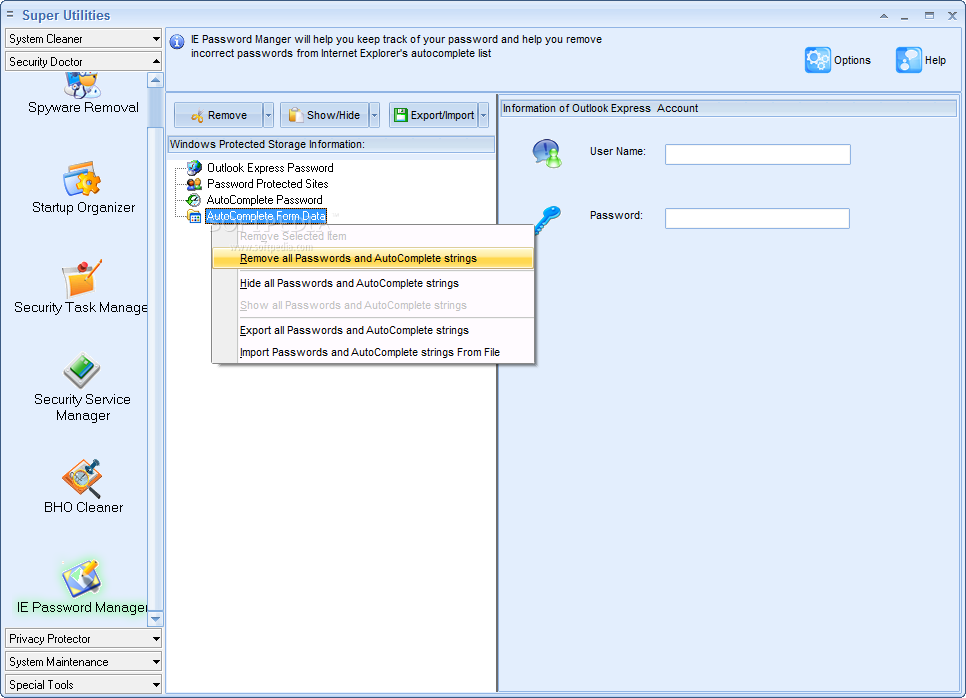Expand the Special Tools section
This screenshot has height=698, width=966.
pyautogui.click(x=83, y=684)
